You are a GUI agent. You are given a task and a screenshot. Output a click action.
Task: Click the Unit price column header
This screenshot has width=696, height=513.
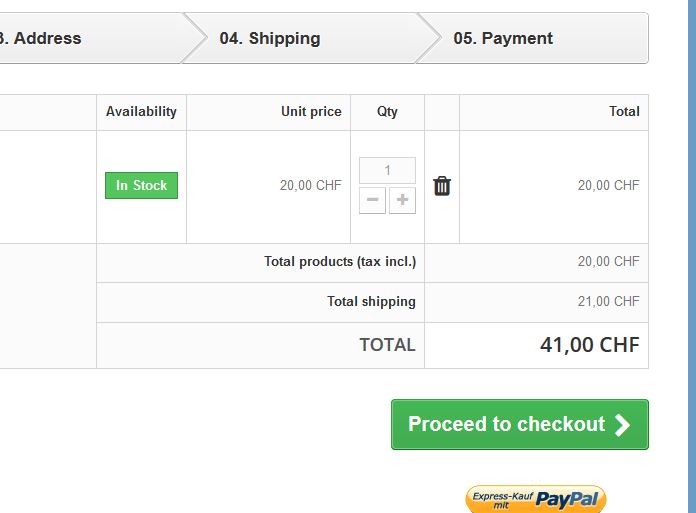point(311,112)
